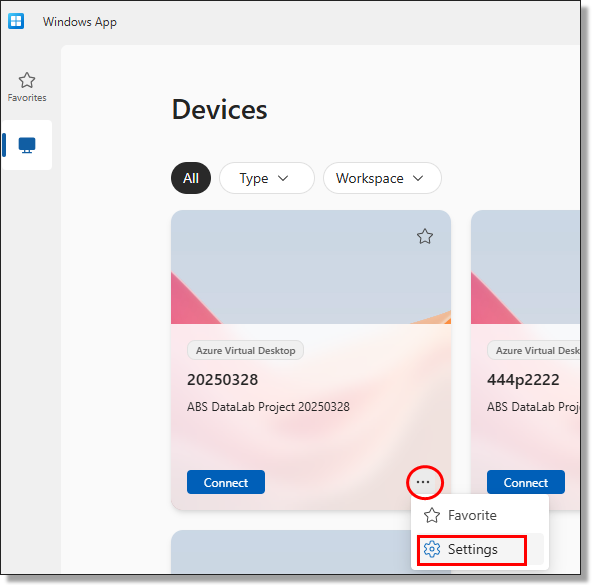Open the Favorites sidebar section
Screen dimensions: 592x585
click(x=27, y=87)
